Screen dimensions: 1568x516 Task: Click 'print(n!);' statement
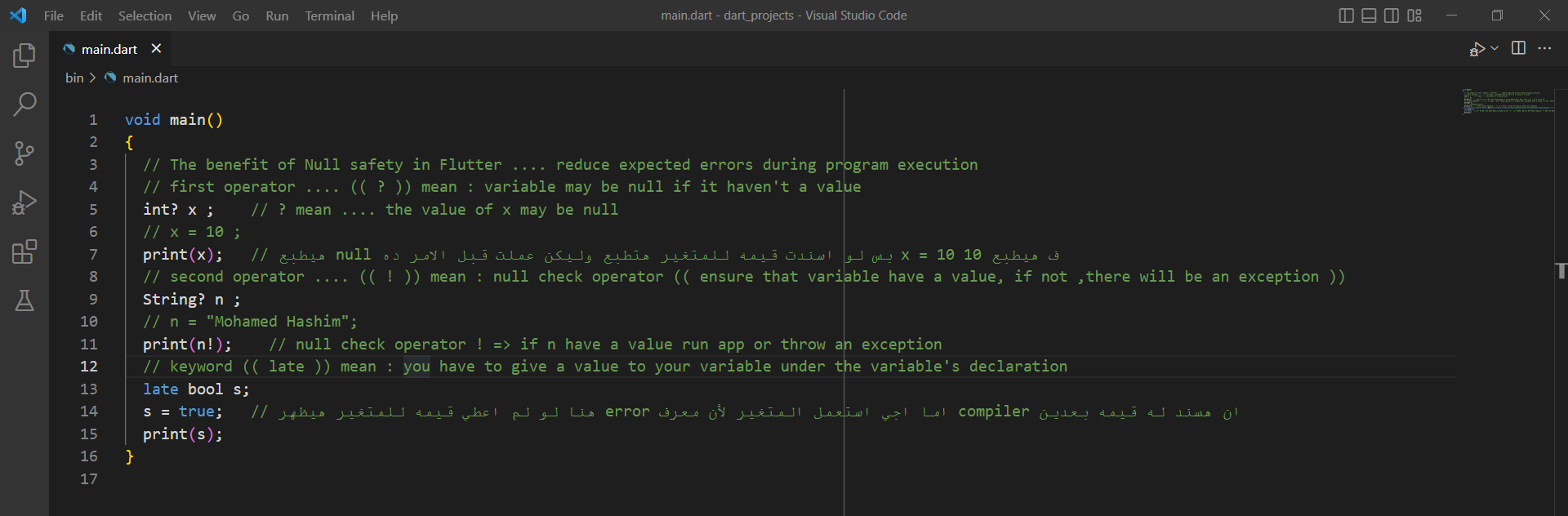coord(187,344)
